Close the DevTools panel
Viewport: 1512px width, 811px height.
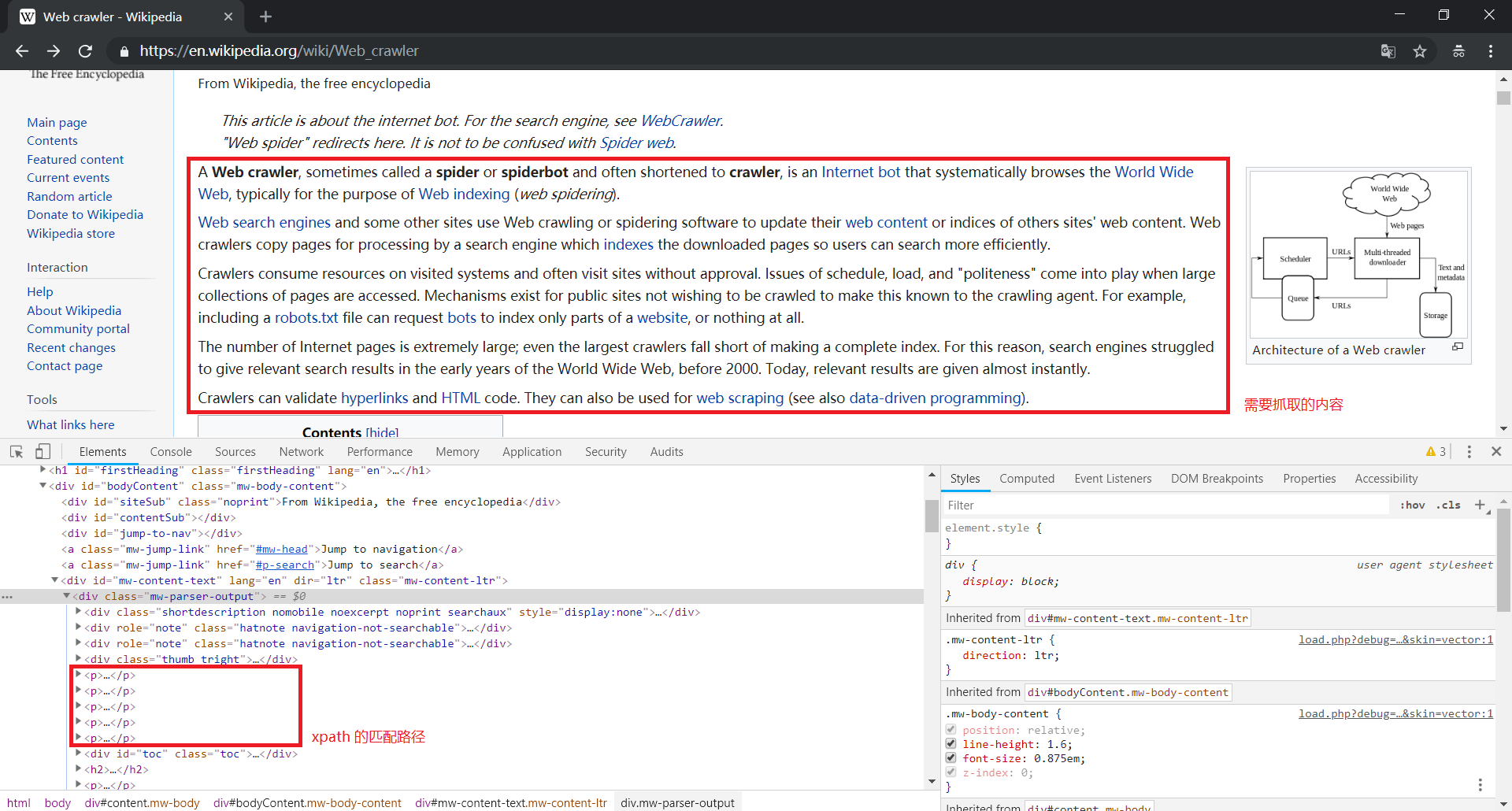click(1496, 452)
